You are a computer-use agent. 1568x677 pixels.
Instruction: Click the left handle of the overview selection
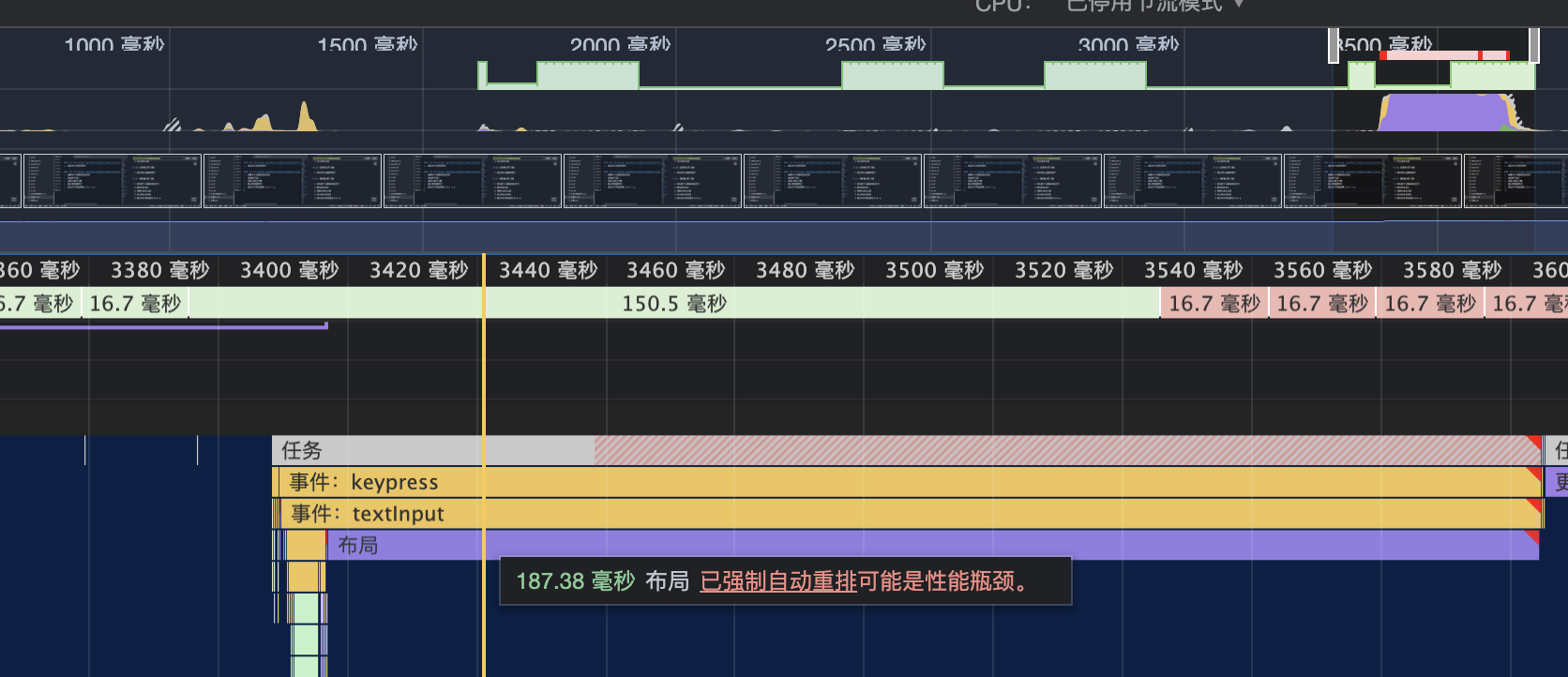tap(1334, 46)
